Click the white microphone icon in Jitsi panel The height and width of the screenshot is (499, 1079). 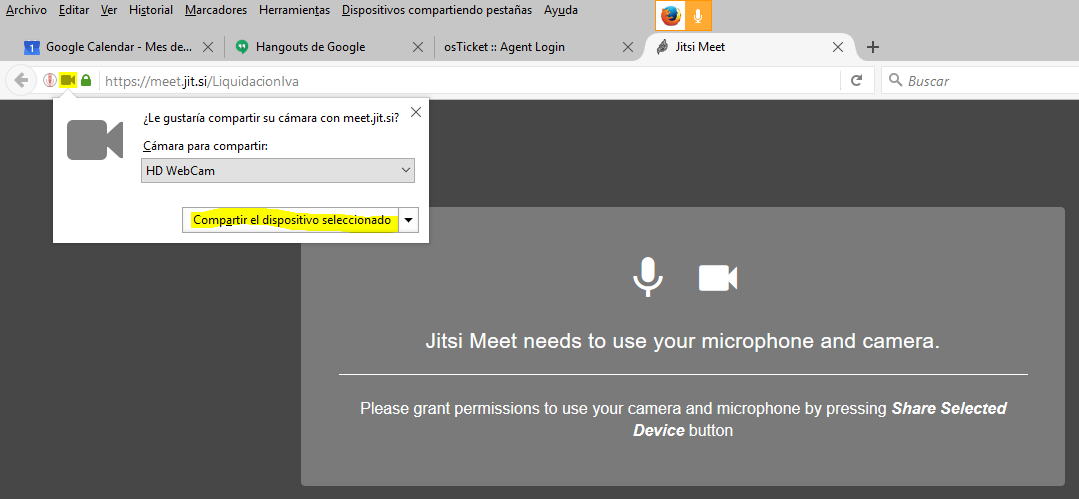[648, 277]
